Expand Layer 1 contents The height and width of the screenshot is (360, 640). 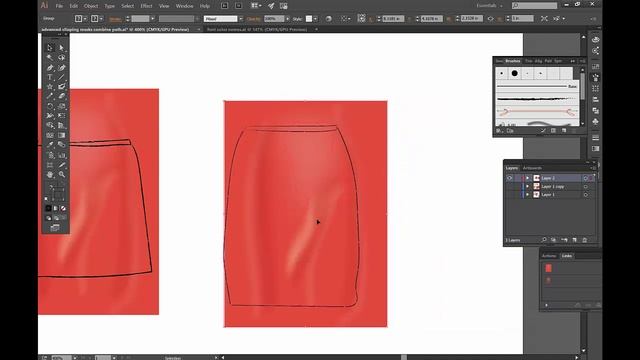click(x=527, y=195)
